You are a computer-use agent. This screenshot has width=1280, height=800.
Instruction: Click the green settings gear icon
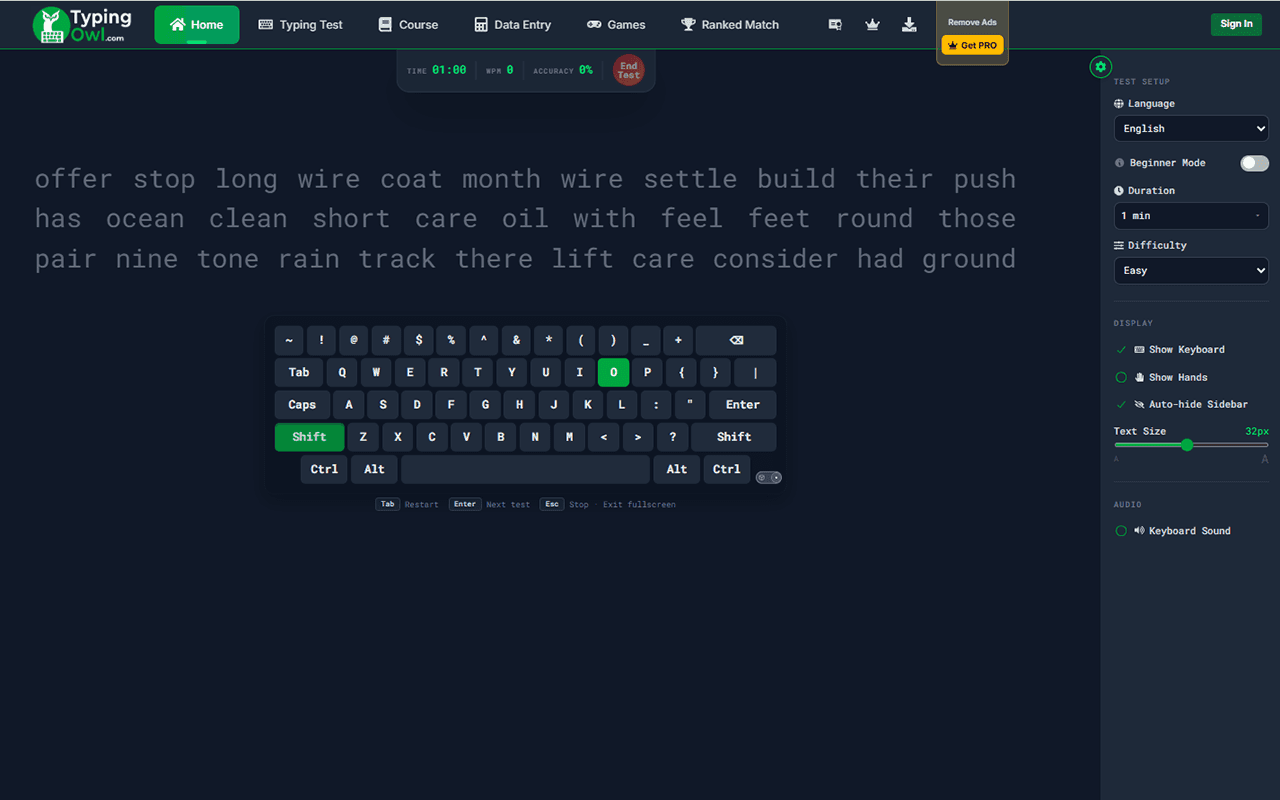[1101, 67]
